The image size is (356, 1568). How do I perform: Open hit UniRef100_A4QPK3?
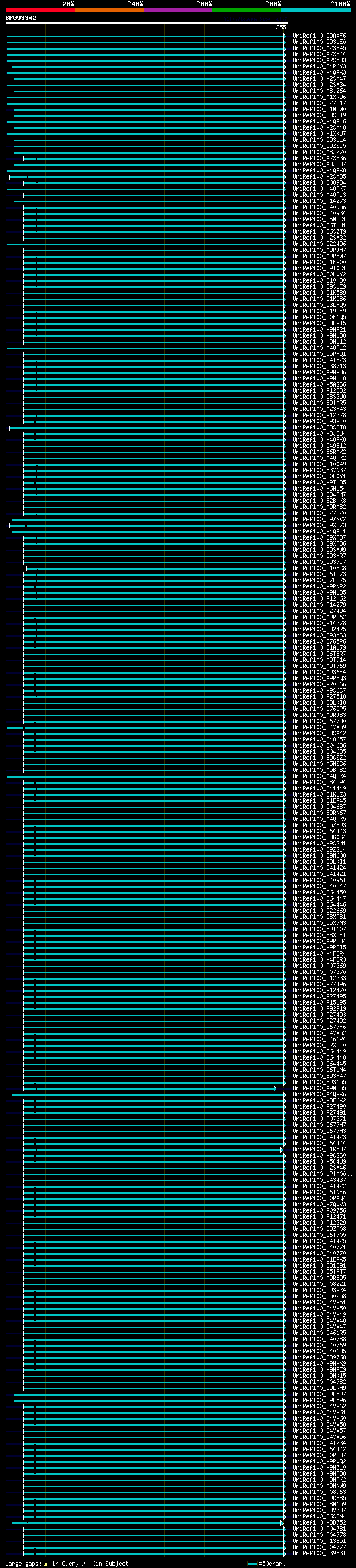(319, 72)
